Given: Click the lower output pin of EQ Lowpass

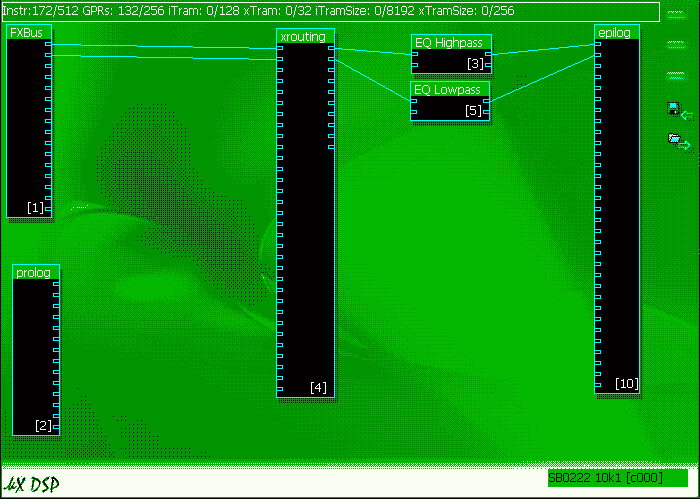Looking at the screenshot, I should 486,112.
